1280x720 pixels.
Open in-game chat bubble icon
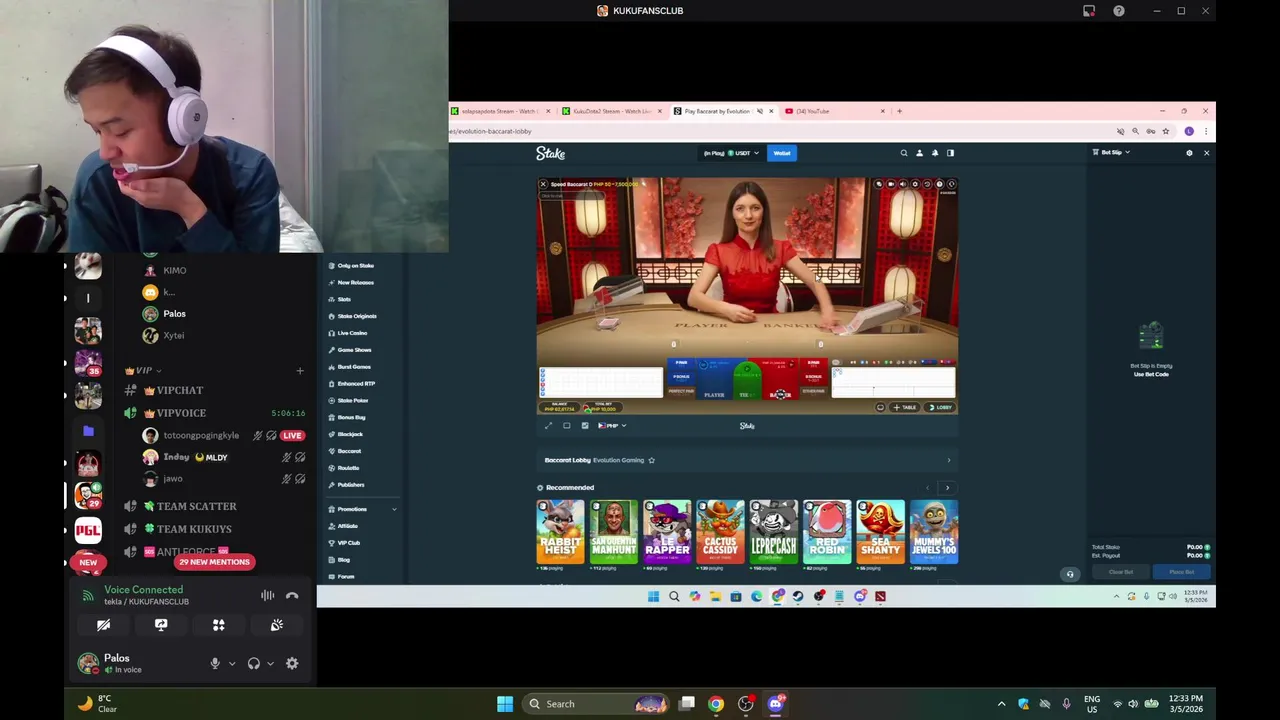(879, 184)
